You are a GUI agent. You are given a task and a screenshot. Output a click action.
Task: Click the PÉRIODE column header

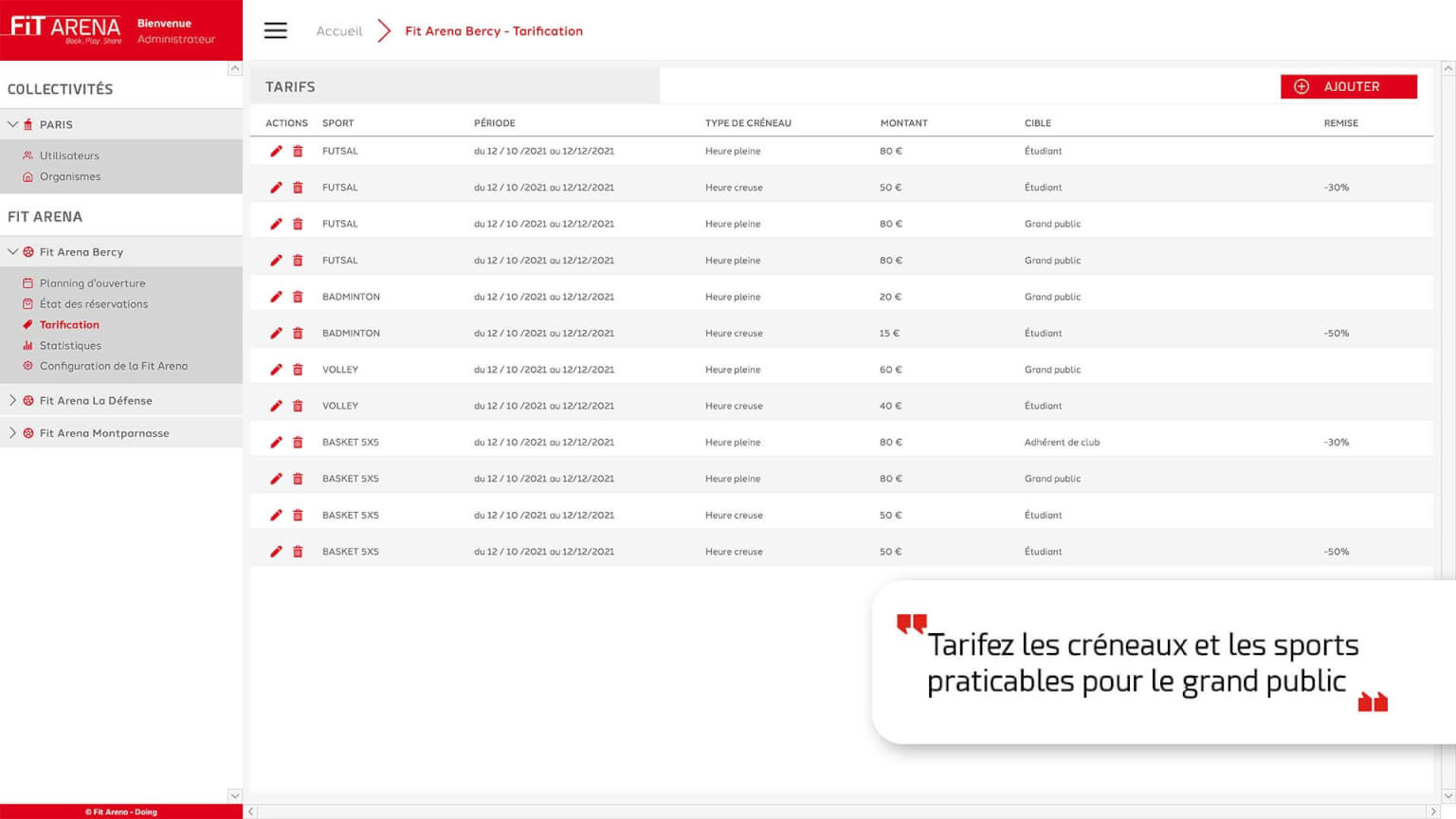tap(495, 123)
